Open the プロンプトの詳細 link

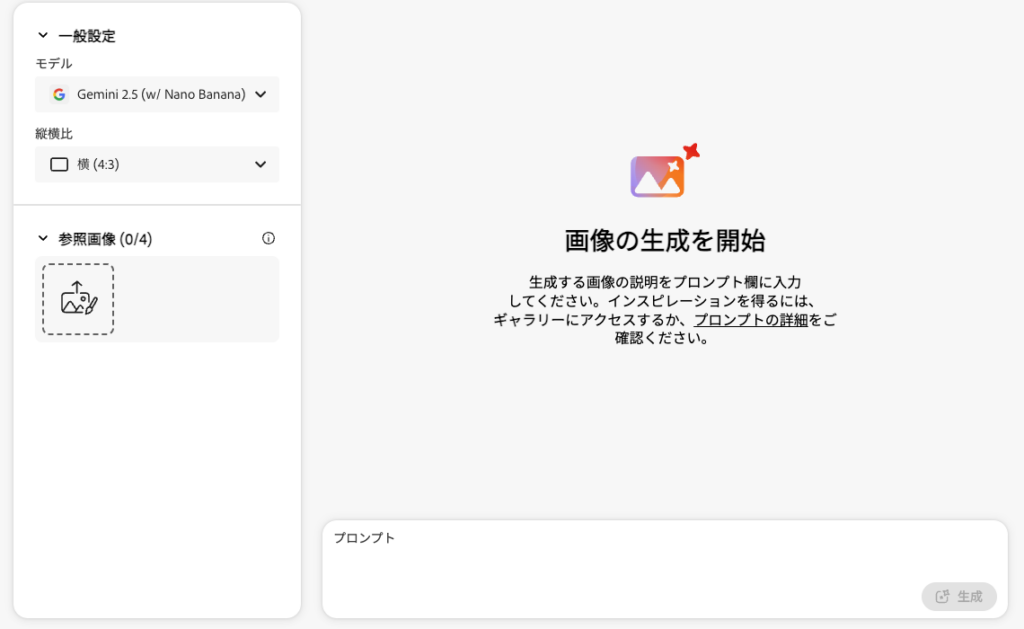[750, 320]
